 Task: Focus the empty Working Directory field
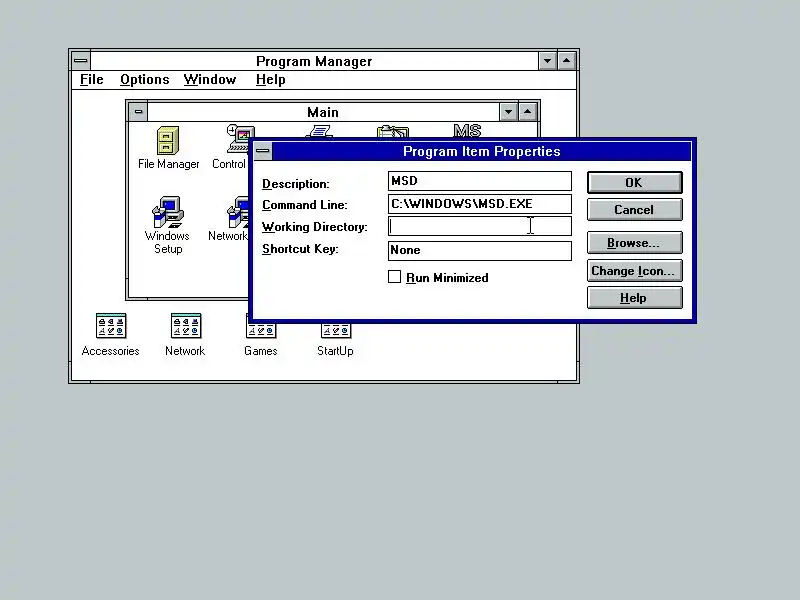[480, 226]
